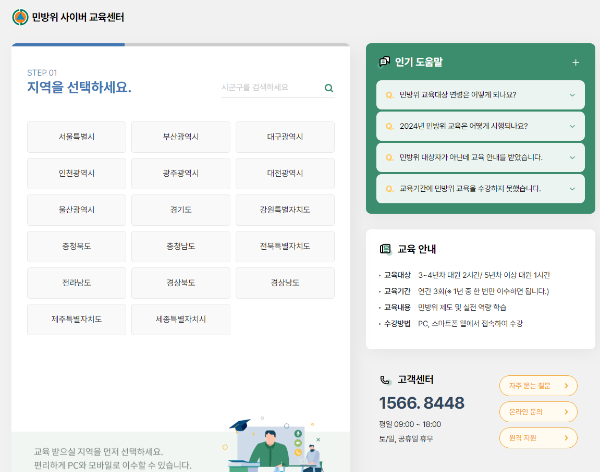Select 충청남도 region button
The image size is (600, 472).
point(181,246)
